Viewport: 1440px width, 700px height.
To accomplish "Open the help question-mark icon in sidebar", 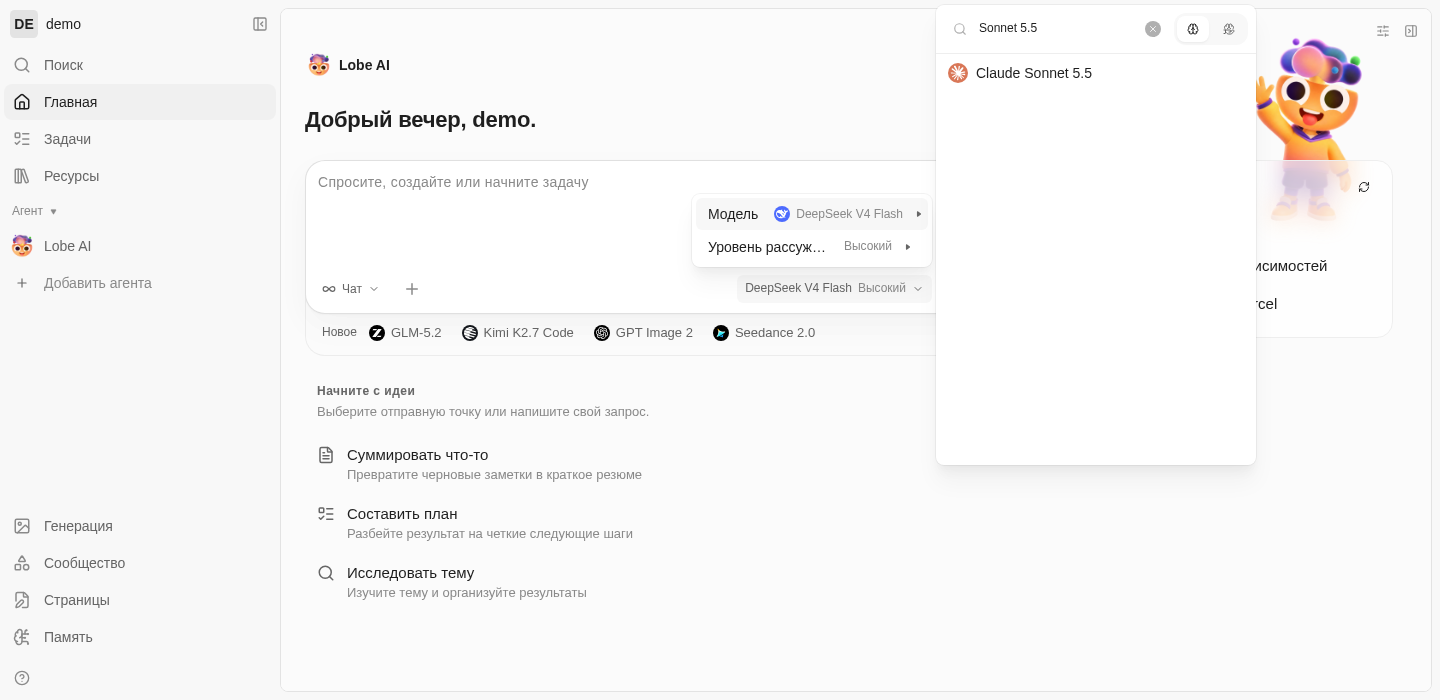I will (x=22, y=678).
